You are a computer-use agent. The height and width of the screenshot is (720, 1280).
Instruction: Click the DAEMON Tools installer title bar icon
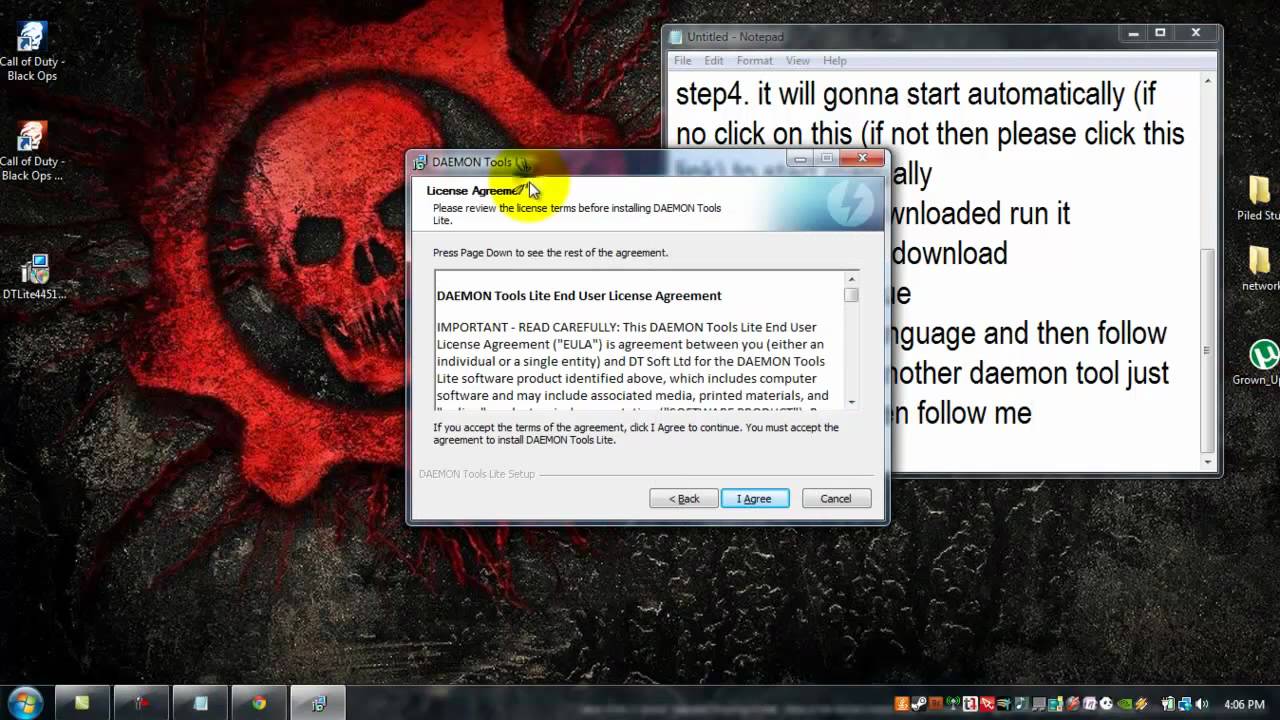[421, 162]
